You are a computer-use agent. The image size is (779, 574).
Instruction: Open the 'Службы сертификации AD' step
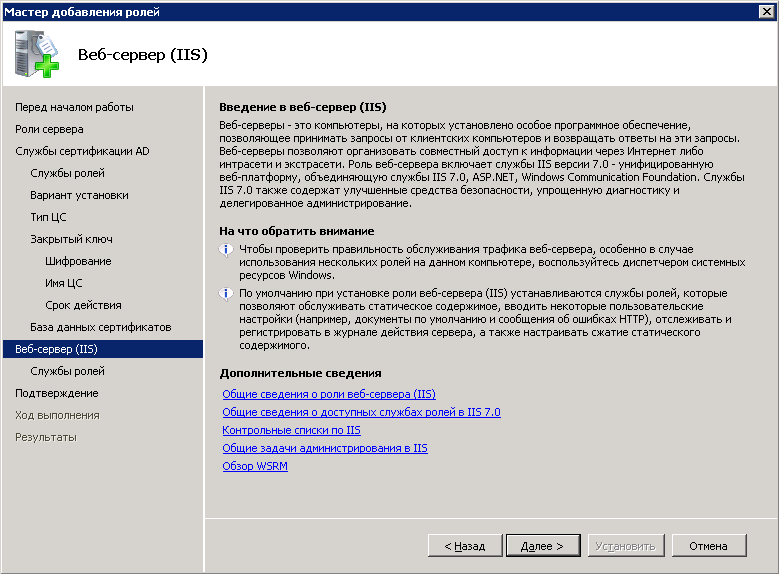tap(82, 151)
